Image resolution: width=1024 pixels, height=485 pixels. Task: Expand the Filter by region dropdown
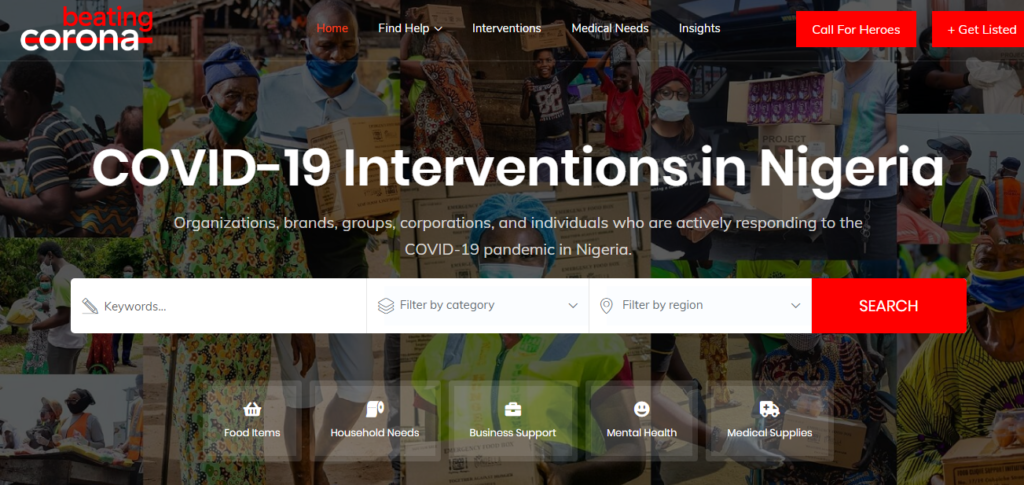pos(700,305)
